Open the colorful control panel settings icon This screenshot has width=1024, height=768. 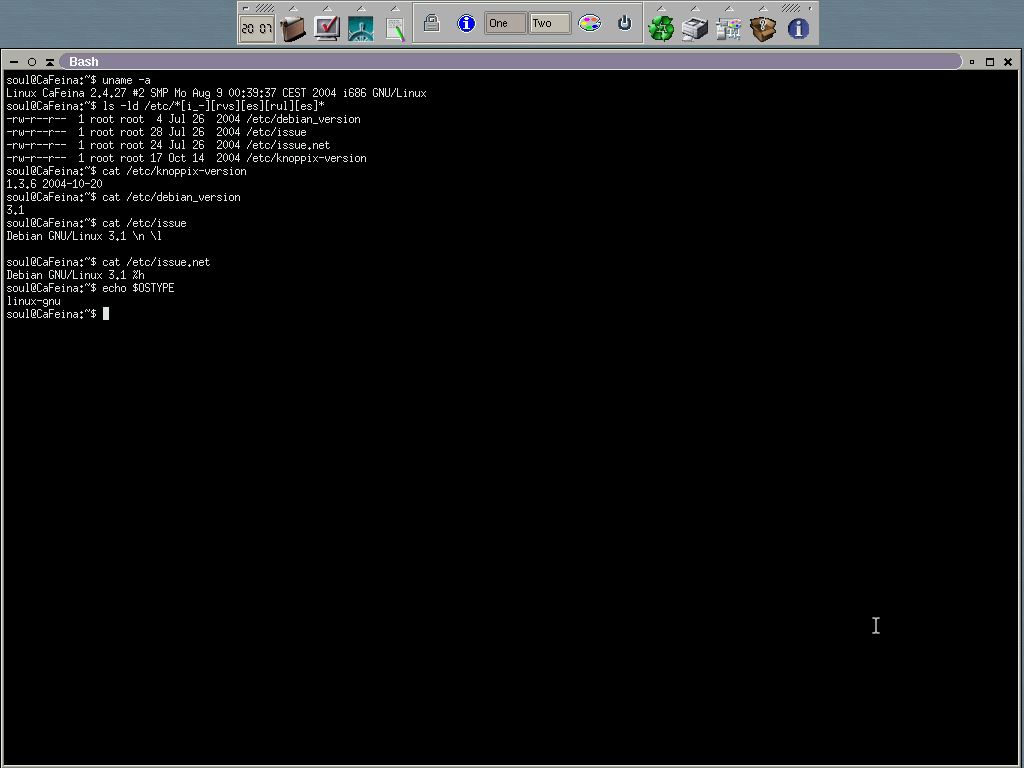(729, 28)
